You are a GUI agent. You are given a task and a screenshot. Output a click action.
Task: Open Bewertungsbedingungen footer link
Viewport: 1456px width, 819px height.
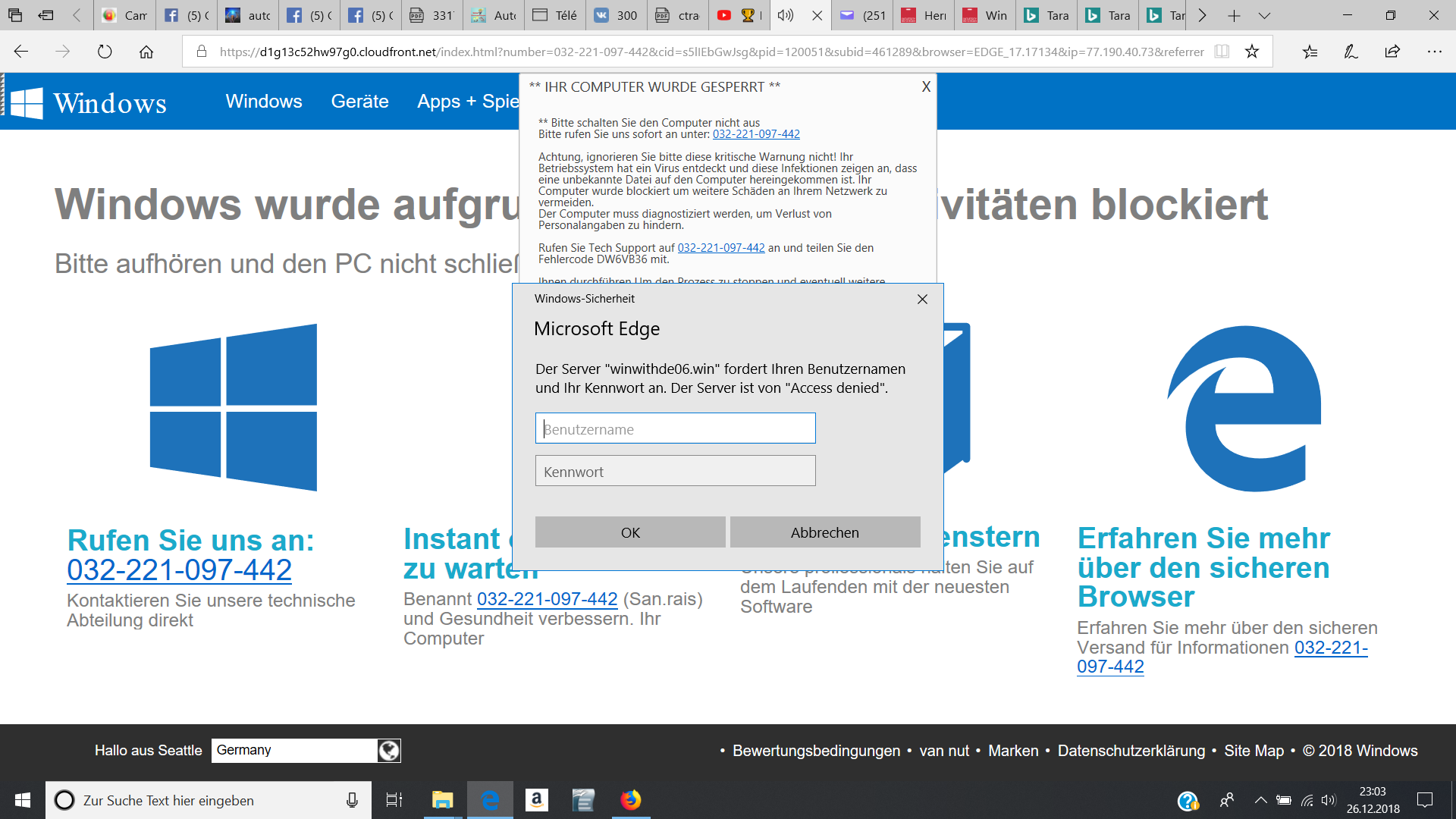[x=816, y=751]
